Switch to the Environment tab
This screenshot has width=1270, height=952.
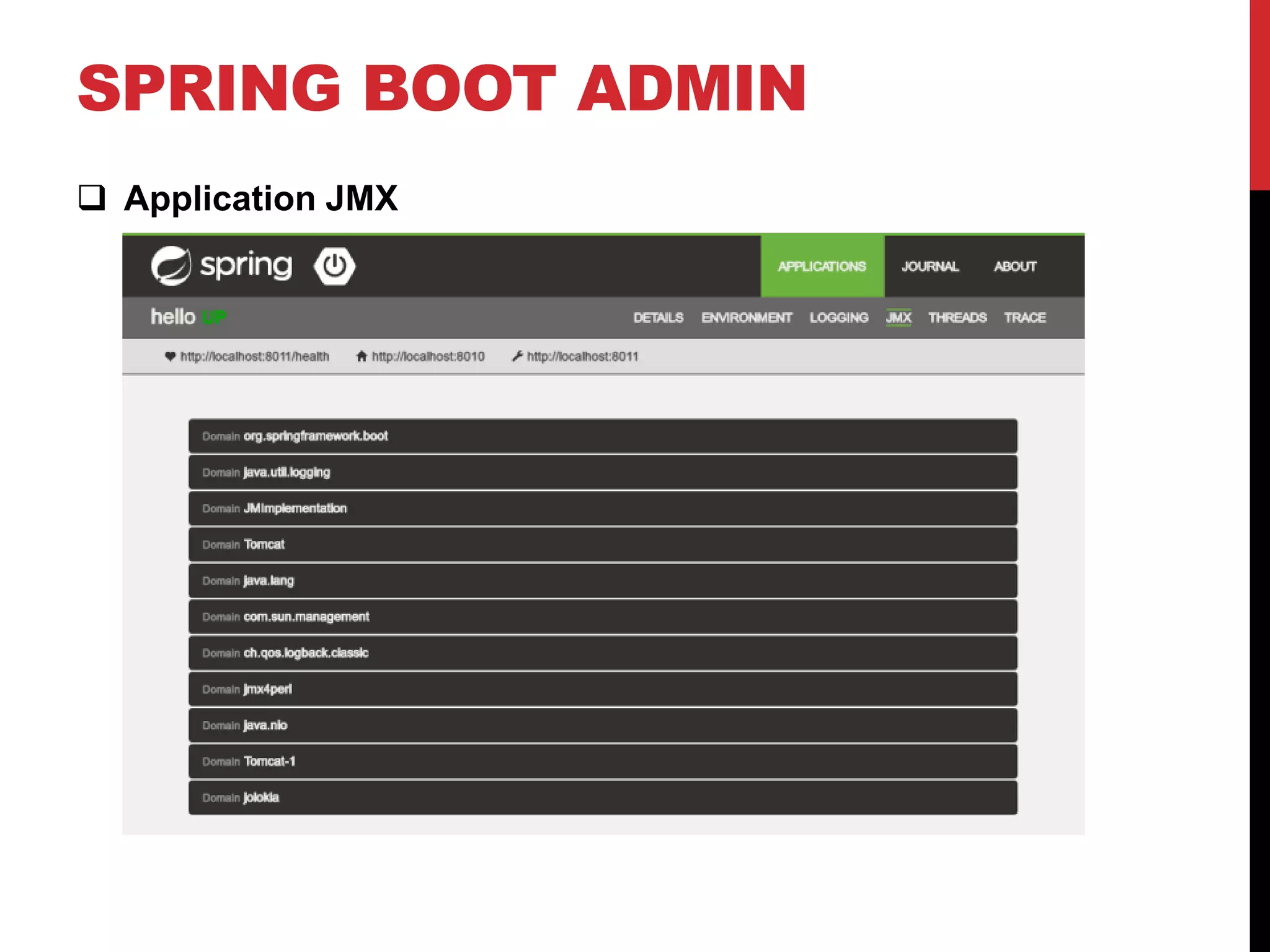(746, 317)
